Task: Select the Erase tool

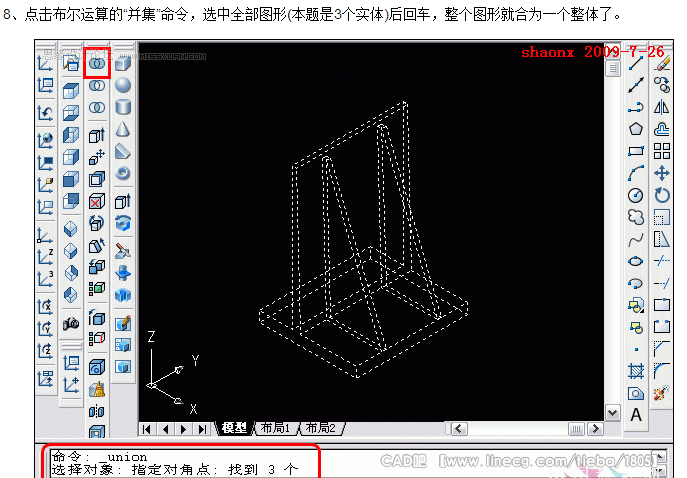Action: (662, 64)
